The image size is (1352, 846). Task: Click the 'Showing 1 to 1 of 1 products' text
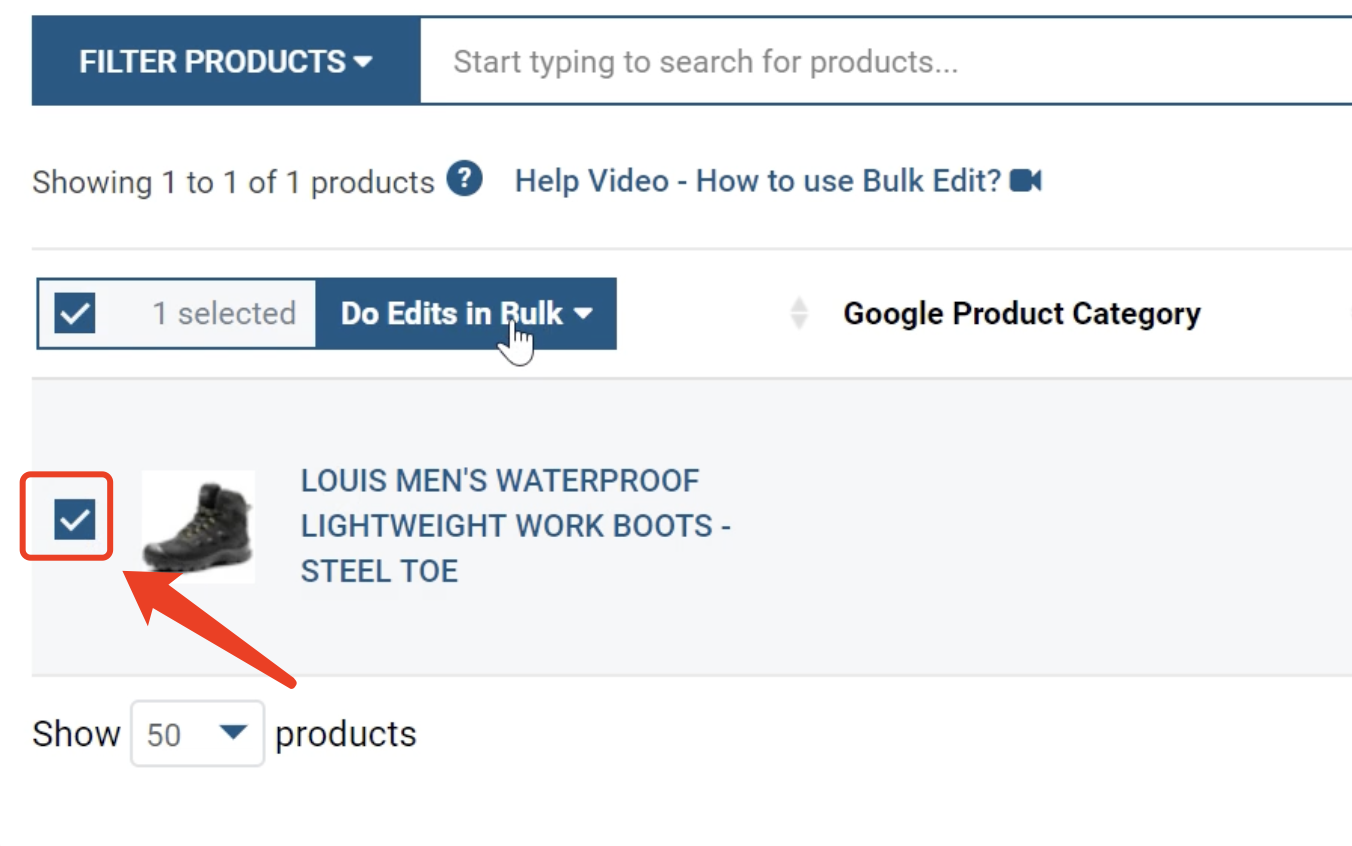(233, 183)
